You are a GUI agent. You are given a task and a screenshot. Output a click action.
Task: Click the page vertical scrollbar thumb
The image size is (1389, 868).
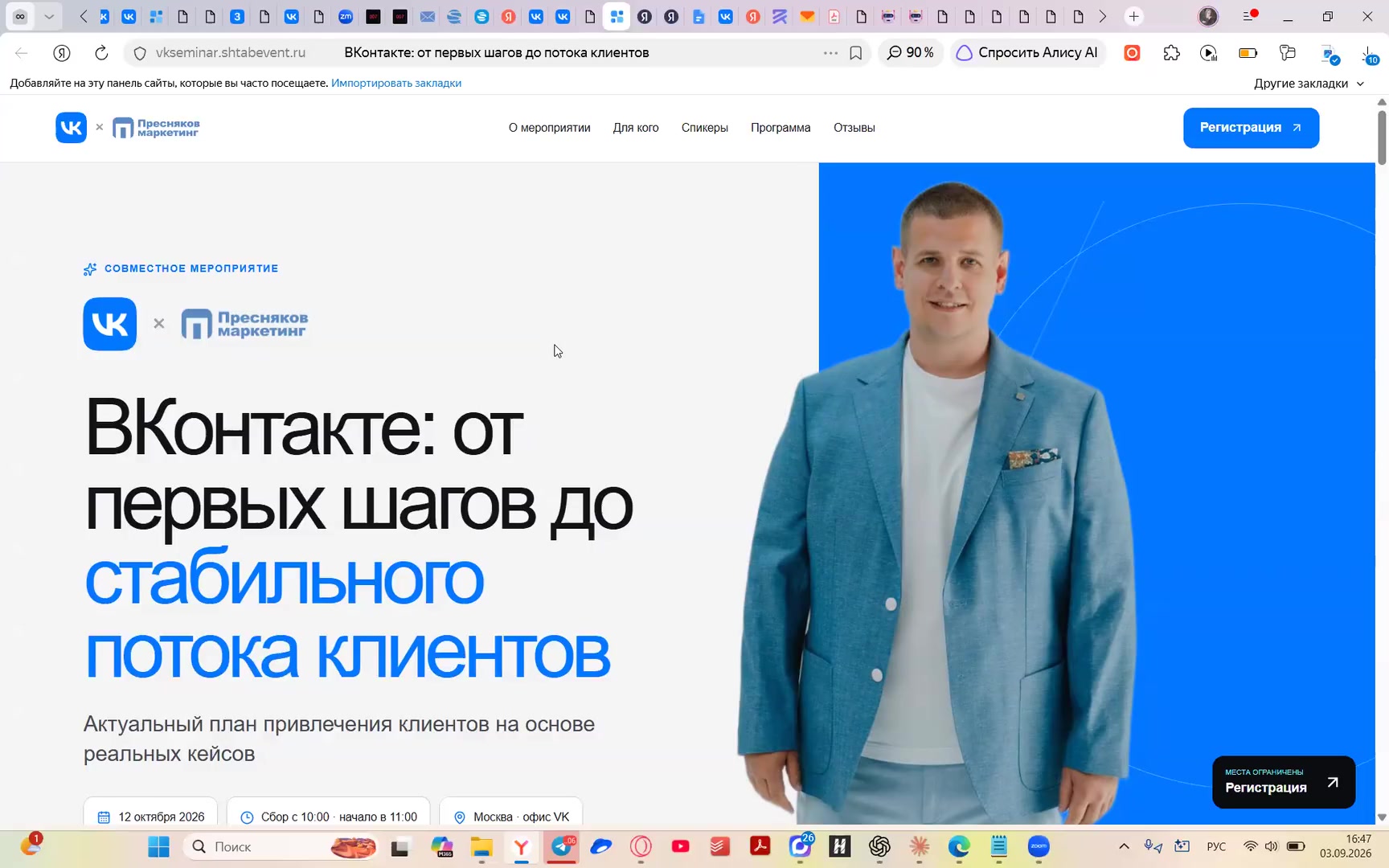pyautogui.click(x=1382, y=137)
